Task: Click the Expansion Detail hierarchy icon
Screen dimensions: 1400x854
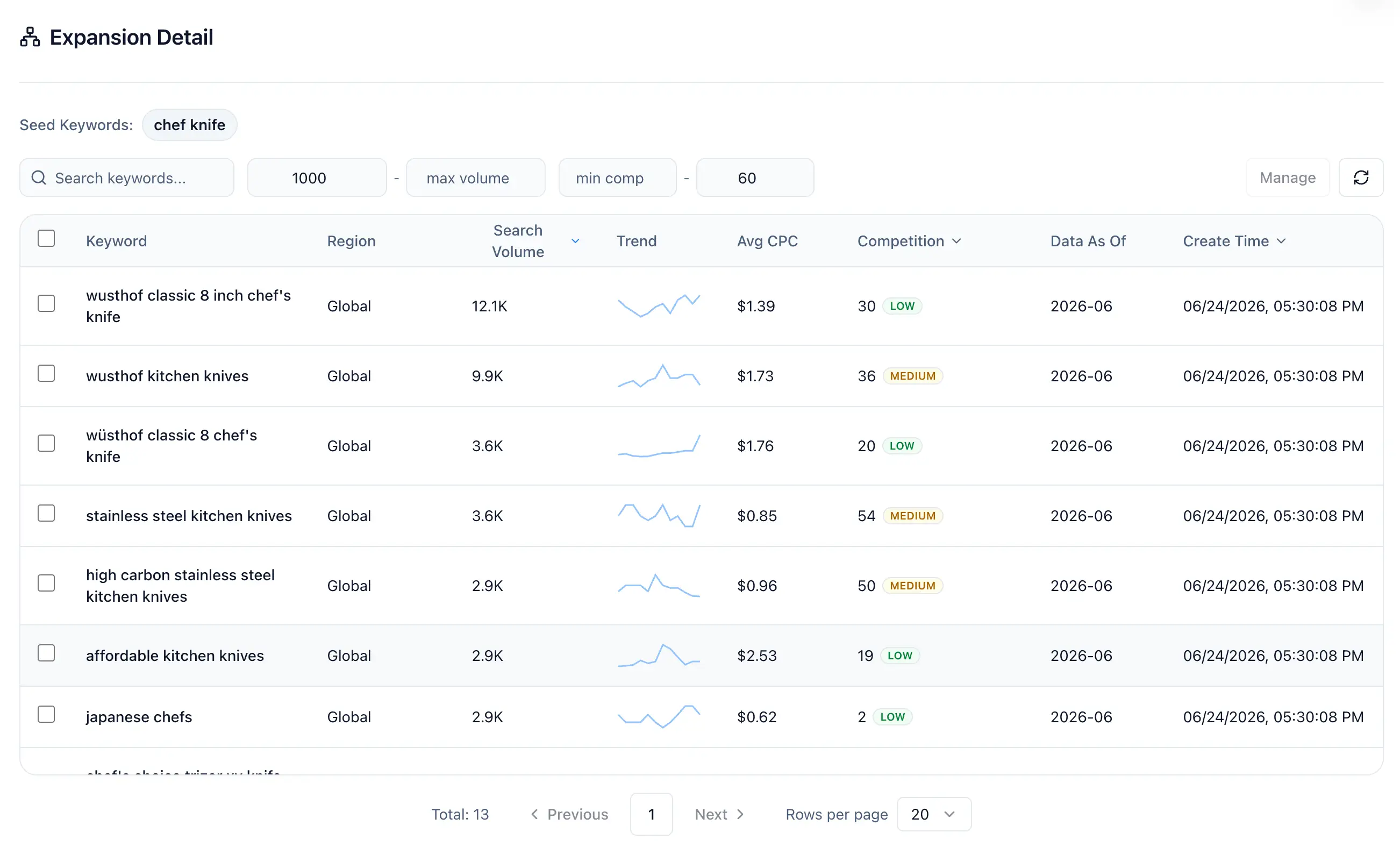Action: tap(30, 37)
